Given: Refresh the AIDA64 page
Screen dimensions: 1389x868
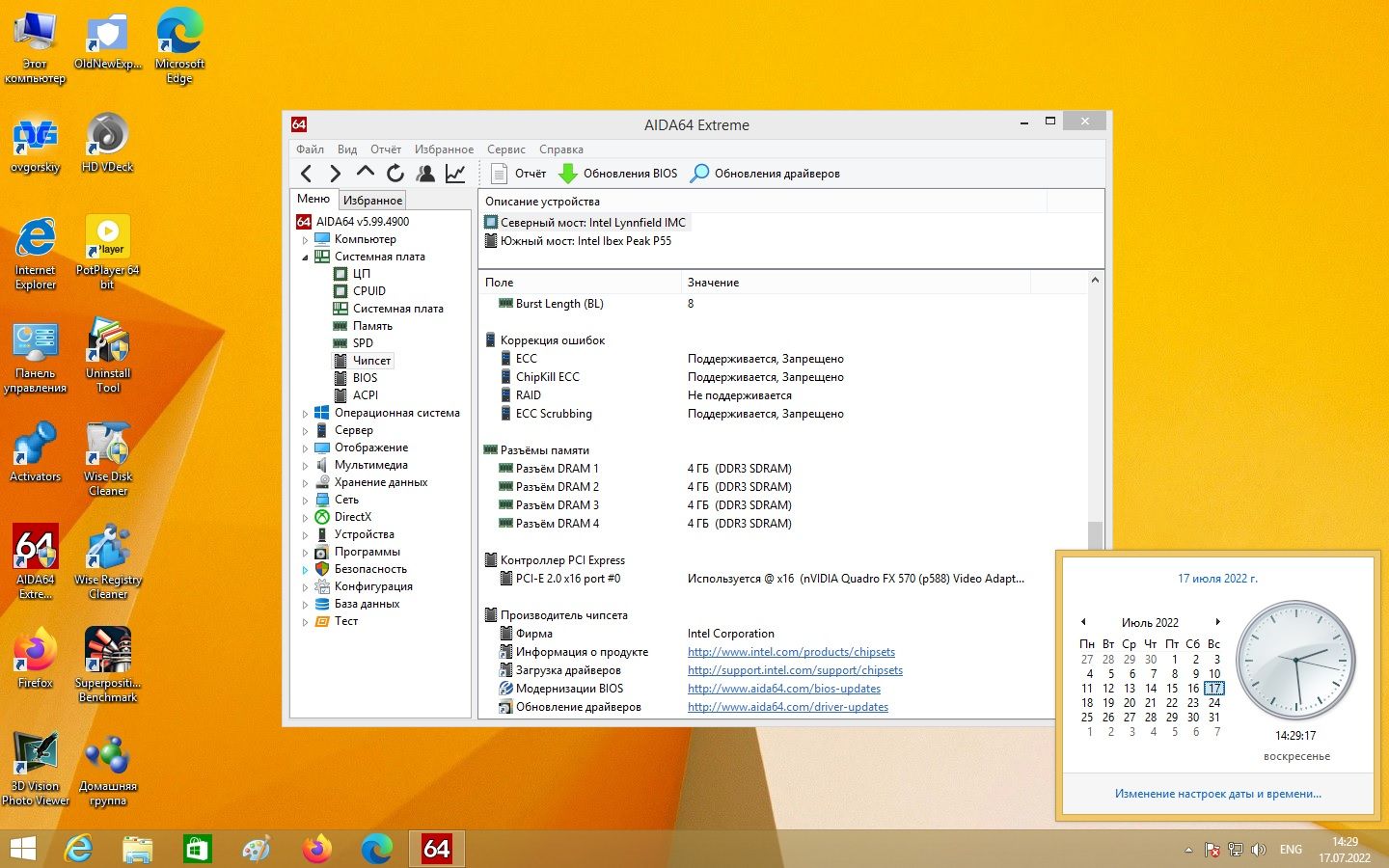Looking at the screenshot, I should 395,174.
